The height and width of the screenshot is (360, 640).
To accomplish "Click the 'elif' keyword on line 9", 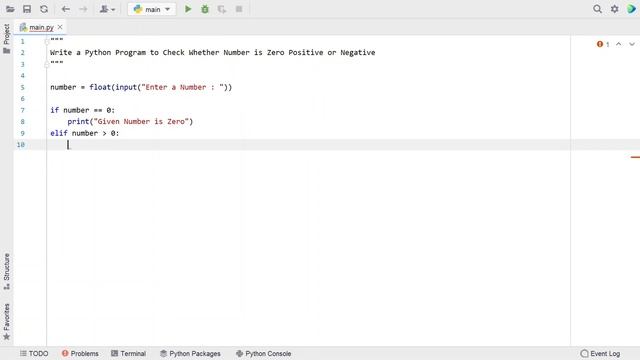I will 59,133.
